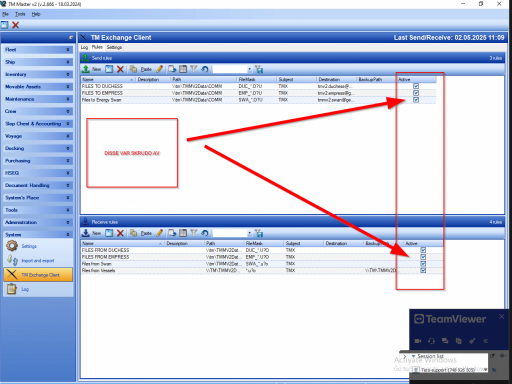The width and height of the screenshot is (512, 384).
Task: Switch to the Log tab
Action: [x=84, y=47]
